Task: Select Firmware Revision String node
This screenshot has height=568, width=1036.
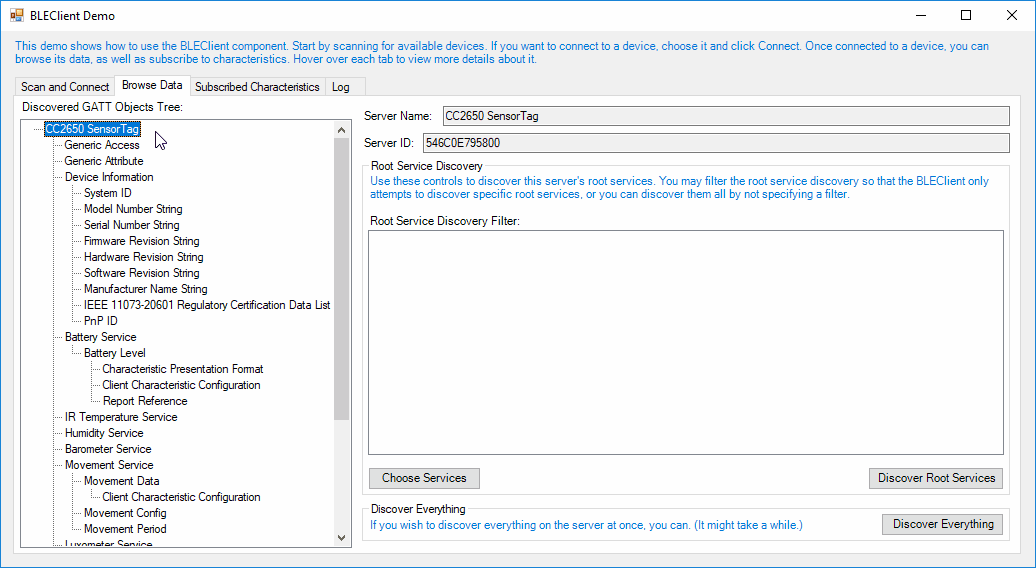Action: coord(141,241)
